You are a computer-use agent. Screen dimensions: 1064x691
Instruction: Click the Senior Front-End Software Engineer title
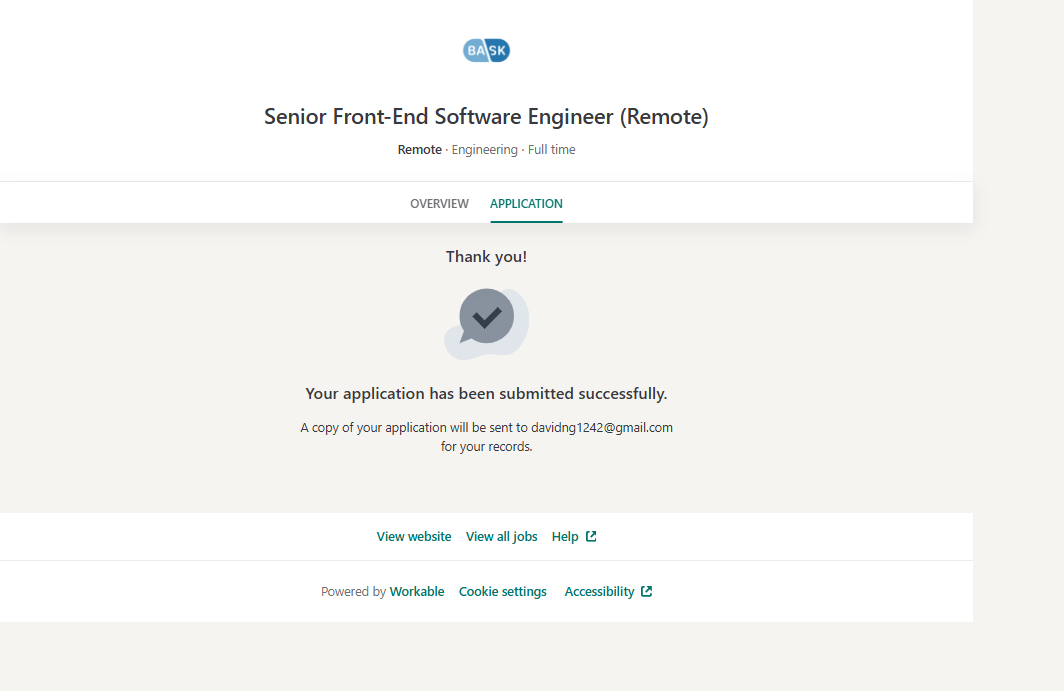point(486,117)
